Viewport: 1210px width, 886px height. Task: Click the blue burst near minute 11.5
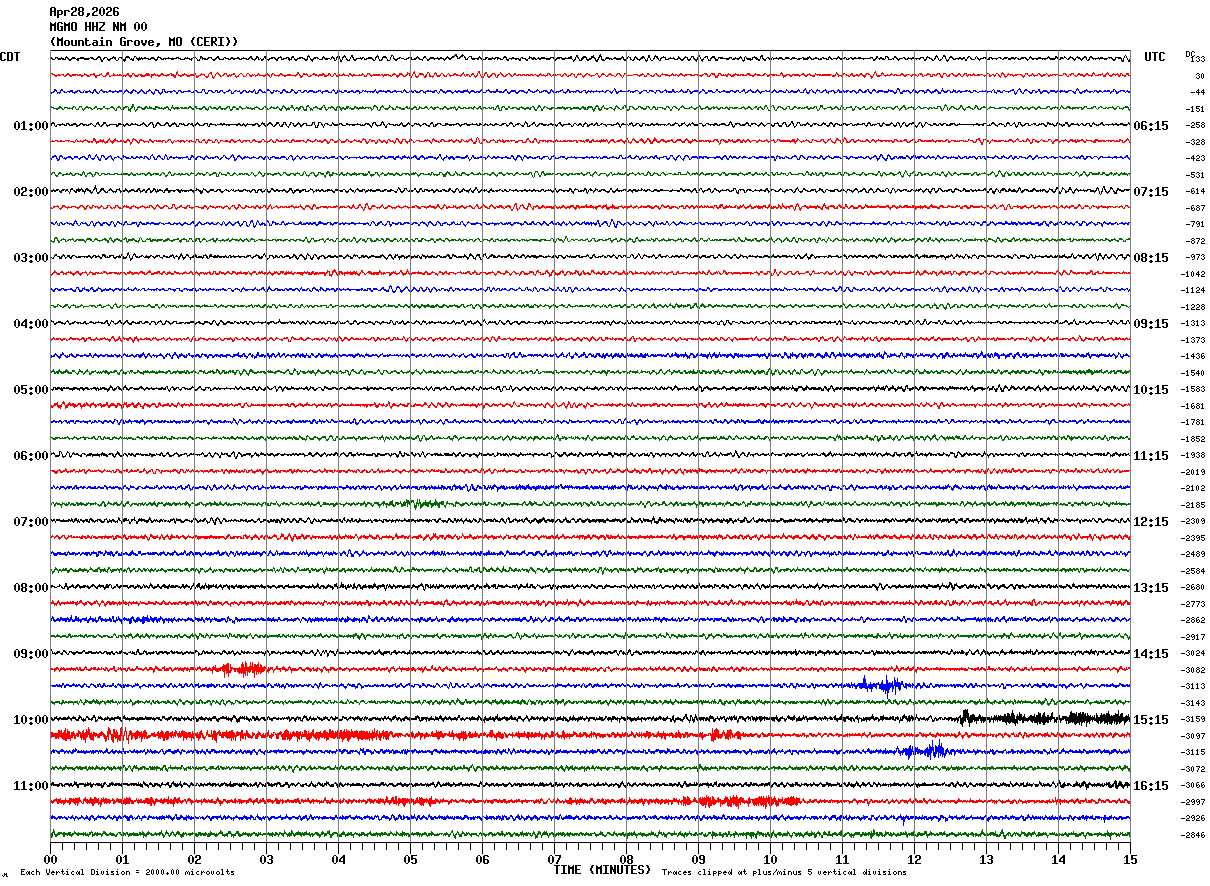(x=883, y=685)
